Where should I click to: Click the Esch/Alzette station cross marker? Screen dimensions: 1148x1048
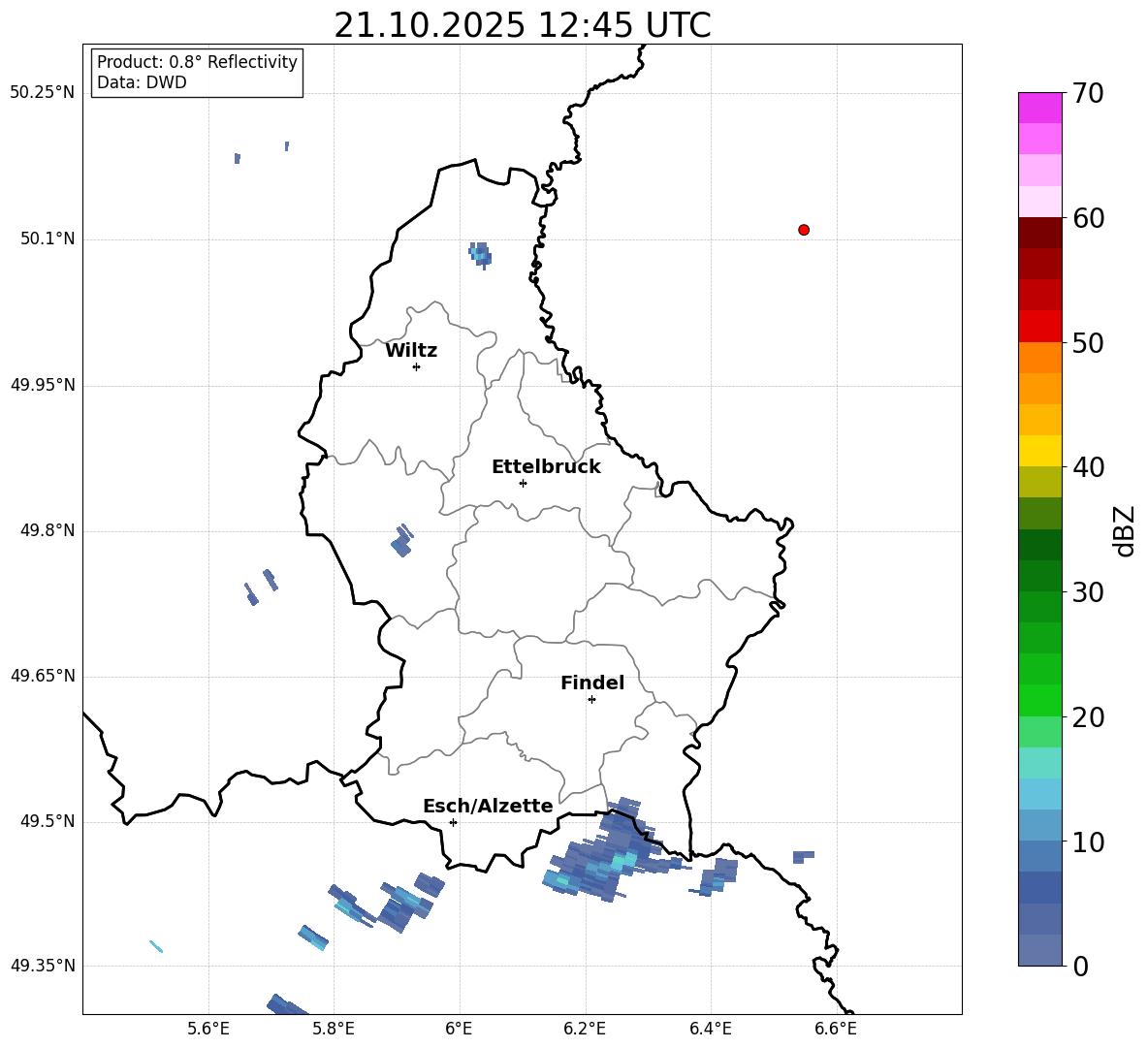click(453, 822)
